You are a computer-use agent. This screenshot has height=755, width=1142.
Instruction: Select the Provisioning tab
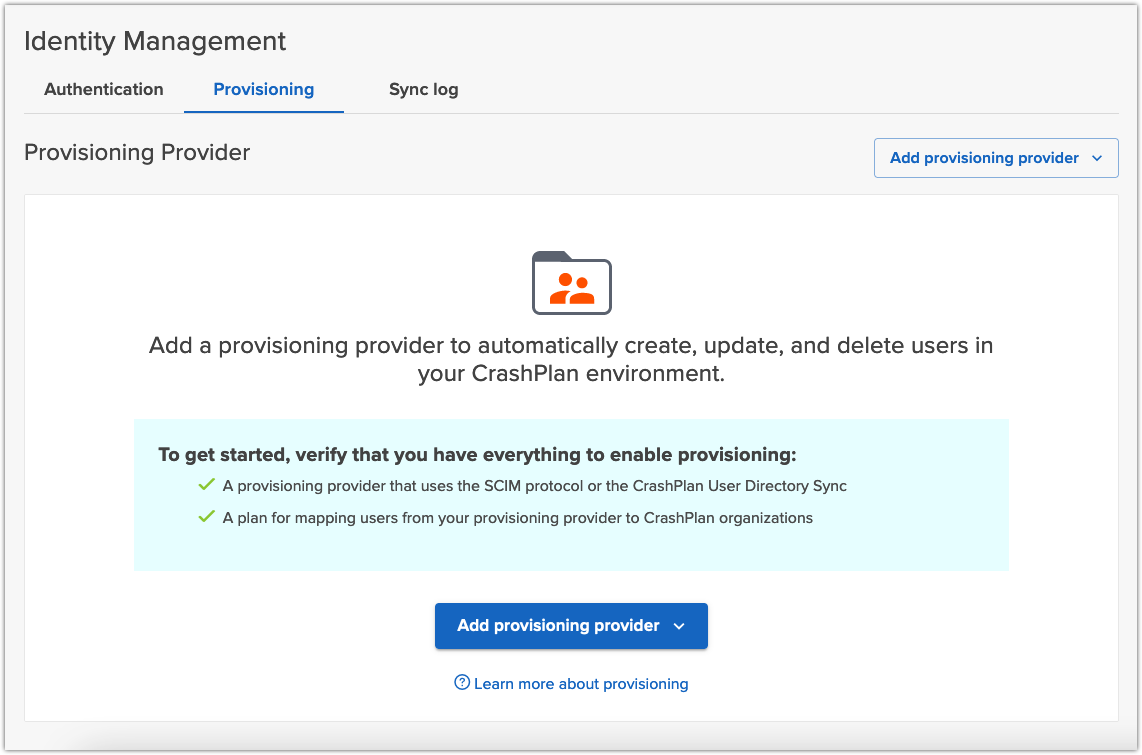(x=263, y=89)
